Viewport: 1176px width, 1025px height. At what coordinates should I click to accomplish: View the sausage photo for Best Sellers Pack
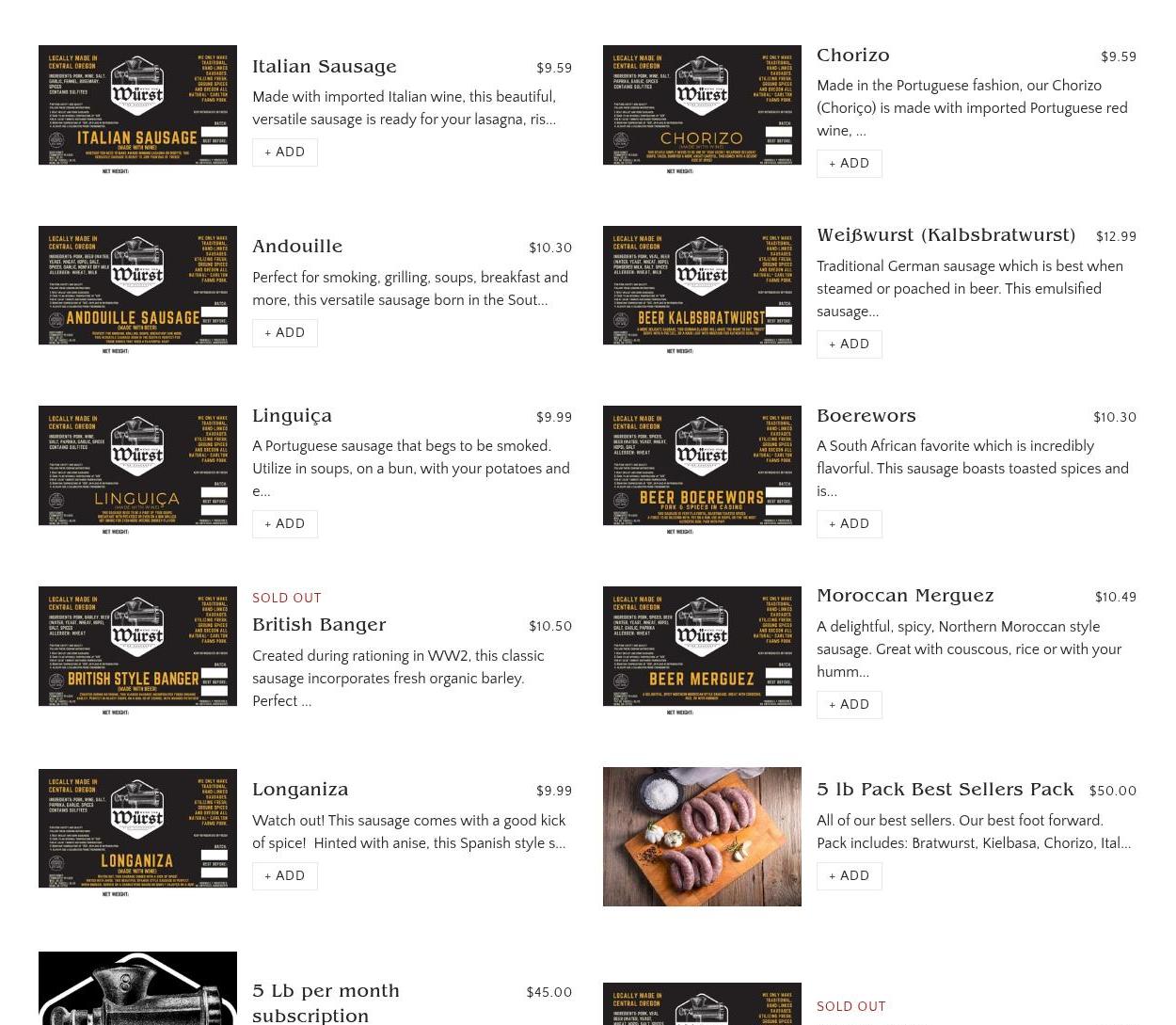(702, 837)
